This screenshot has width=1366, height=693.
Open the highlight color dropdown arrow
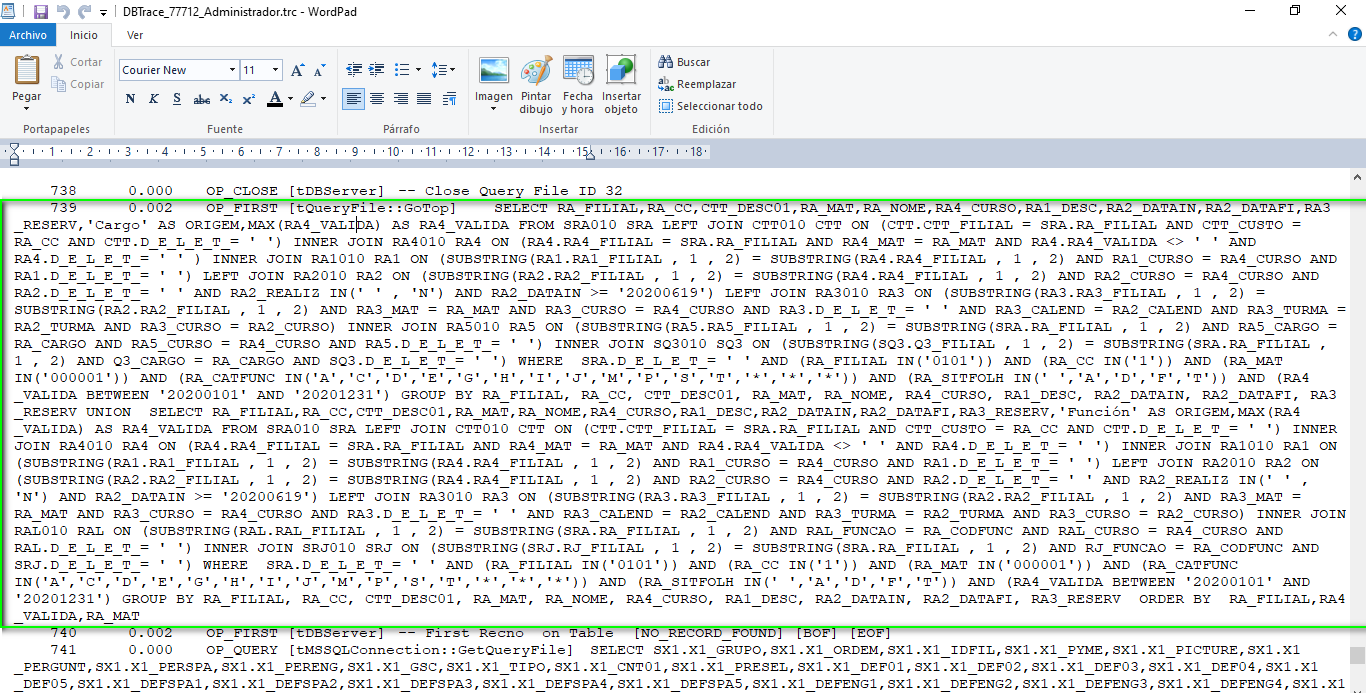point(323,99)
